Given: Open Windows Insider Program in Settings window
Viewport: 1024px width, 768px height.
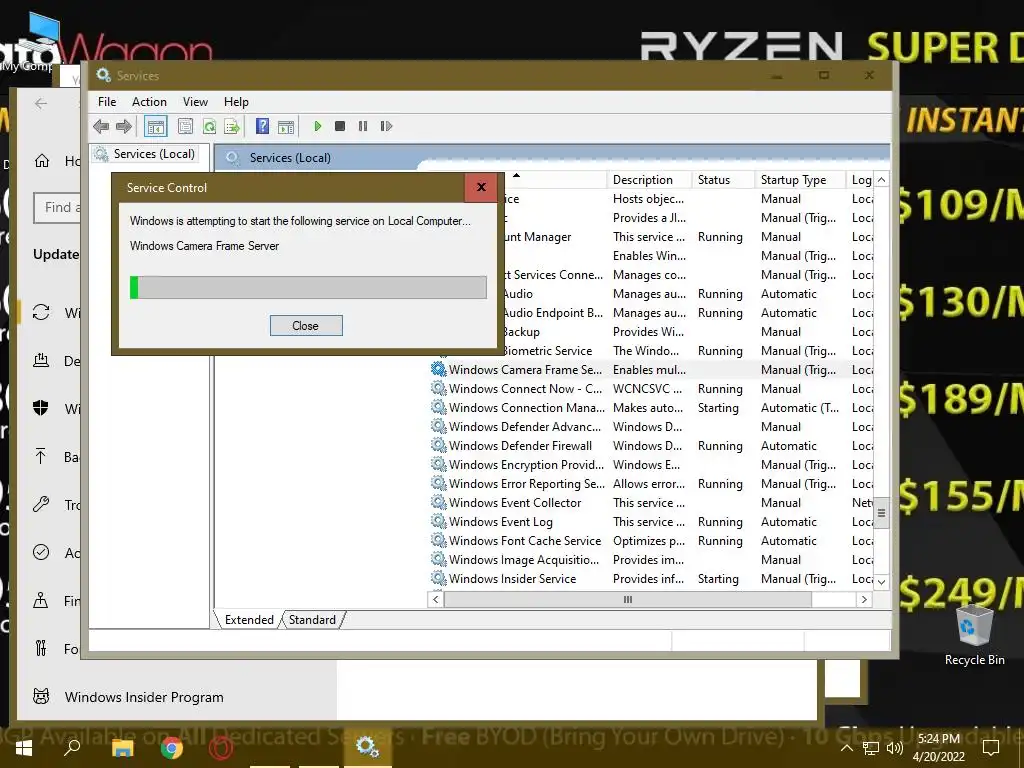Looking at the screenshot, I should tap(144, 697).
